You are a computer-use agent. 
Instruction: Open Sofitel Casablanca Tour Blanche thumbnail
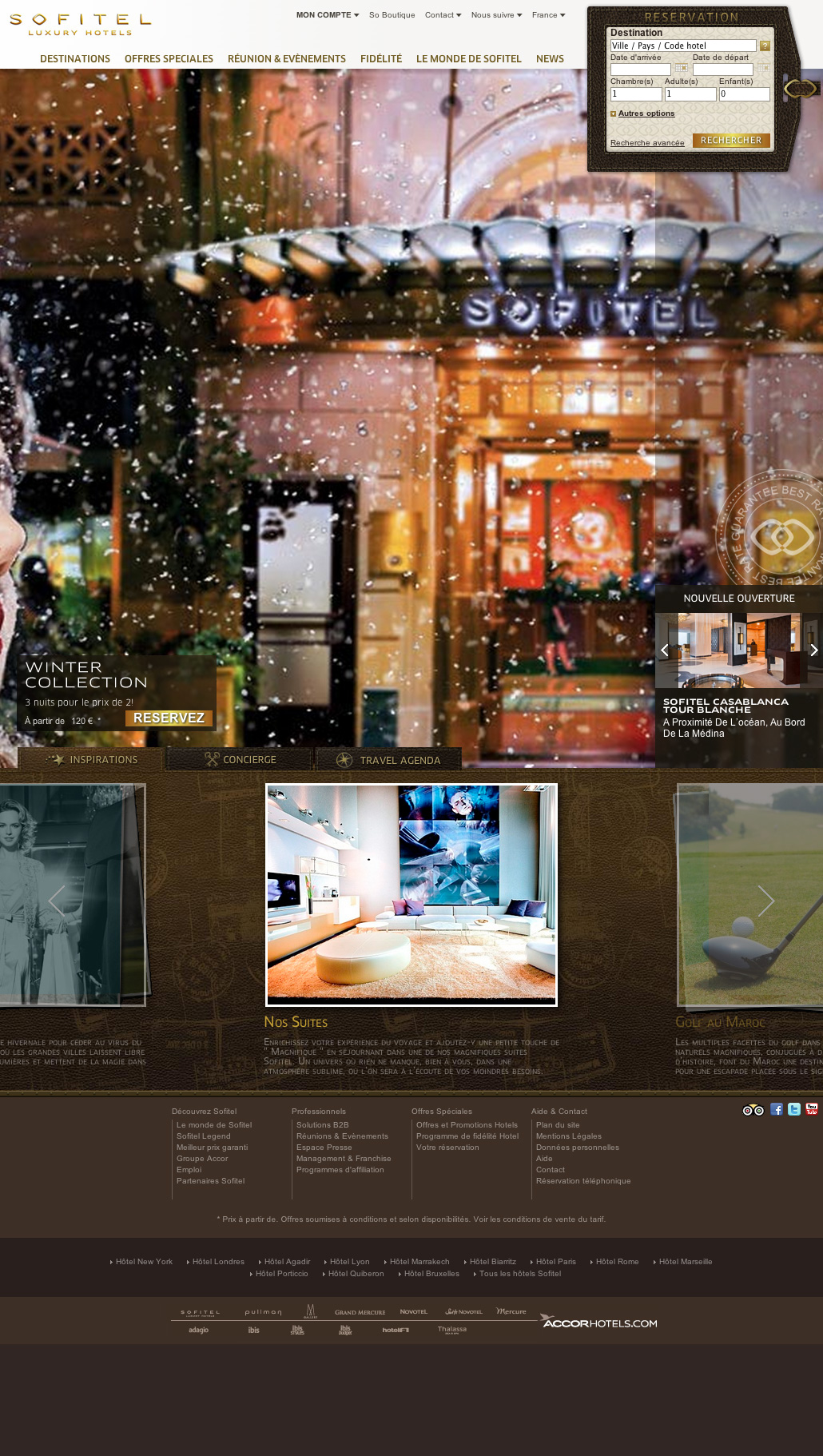coord(739,650)
